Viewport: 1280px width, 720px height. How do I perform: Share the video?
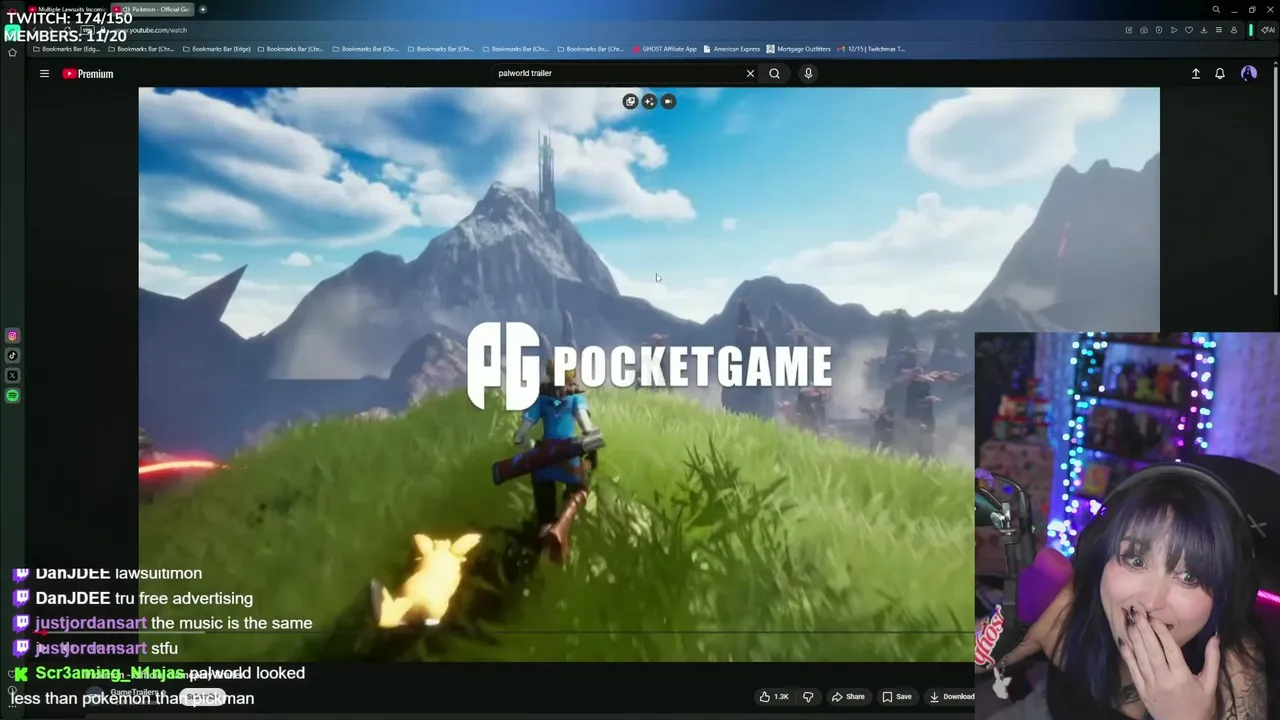848,696
